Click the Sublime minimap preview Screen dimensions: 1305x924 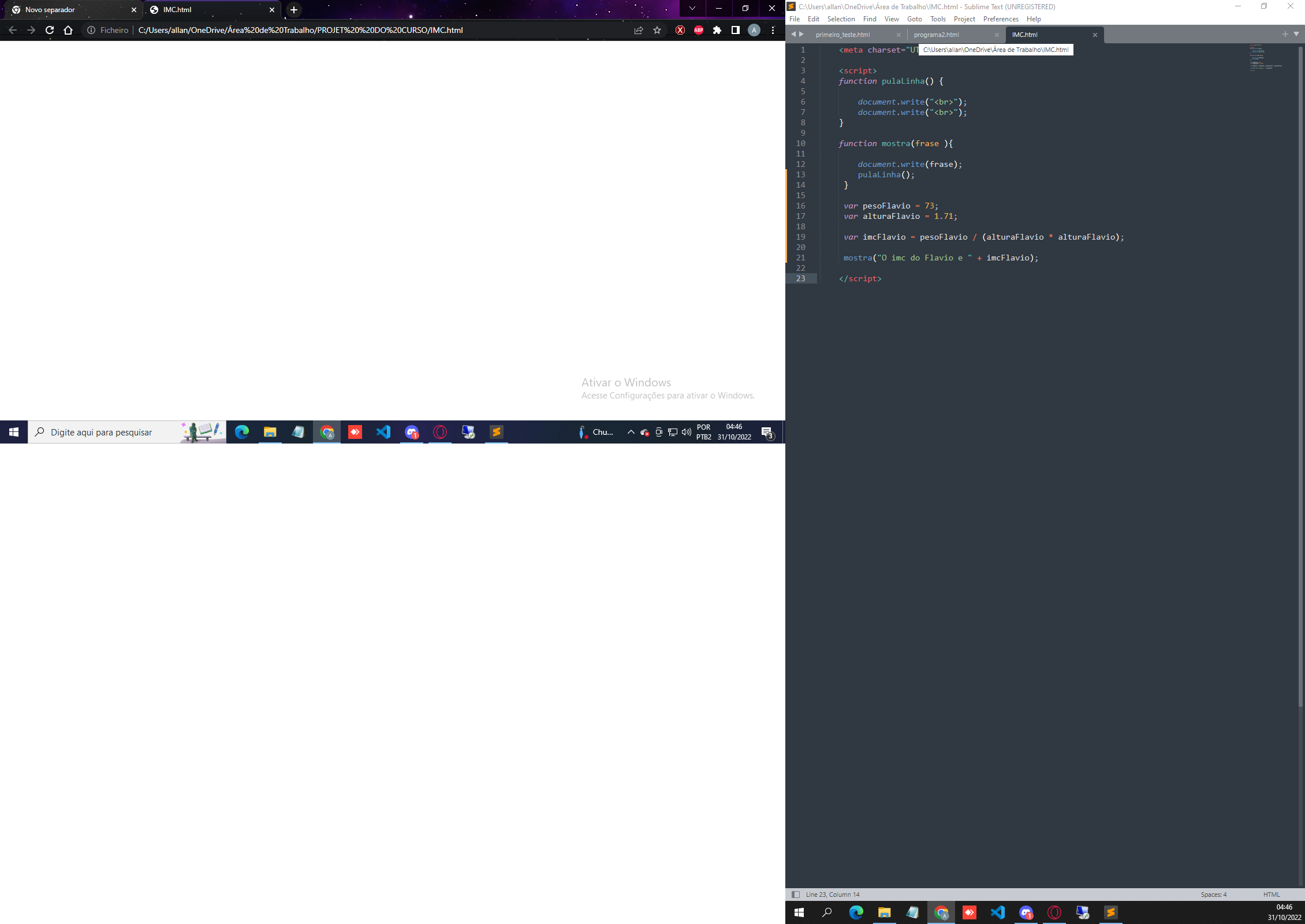(1266, 57)
